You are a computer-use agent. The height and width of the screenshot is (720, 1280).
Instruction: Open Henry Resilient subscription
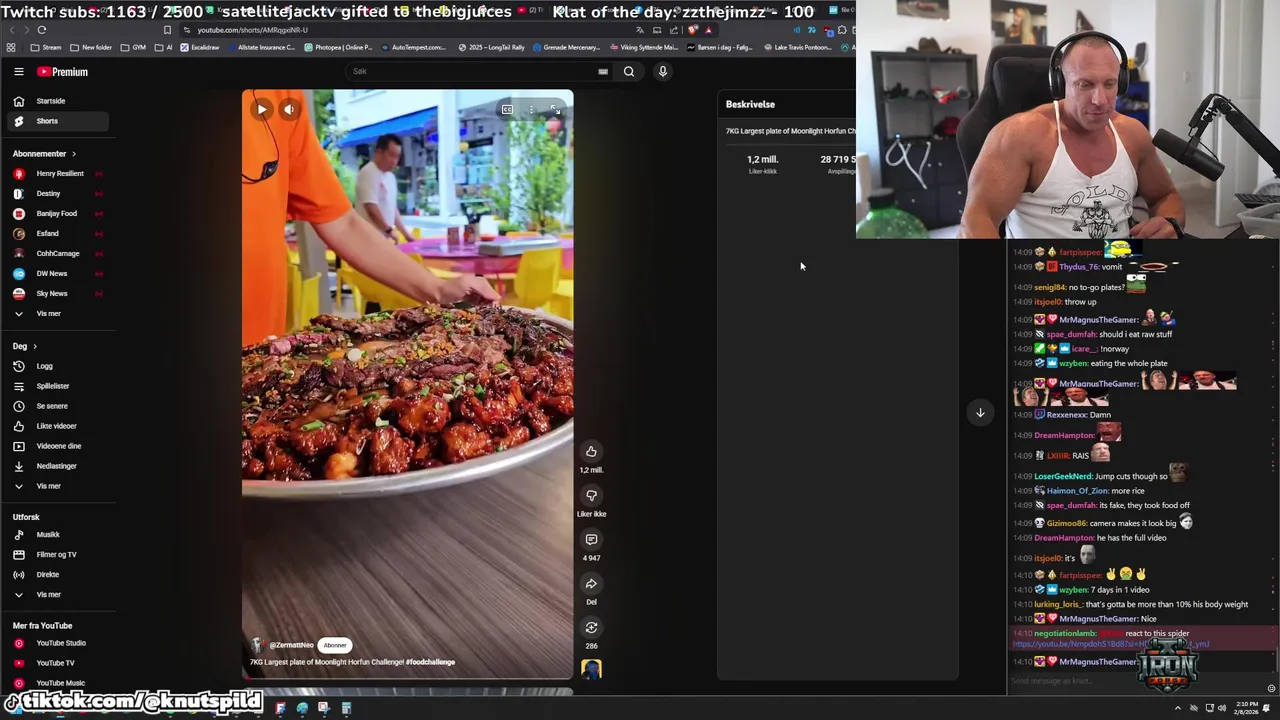point(56,174)
